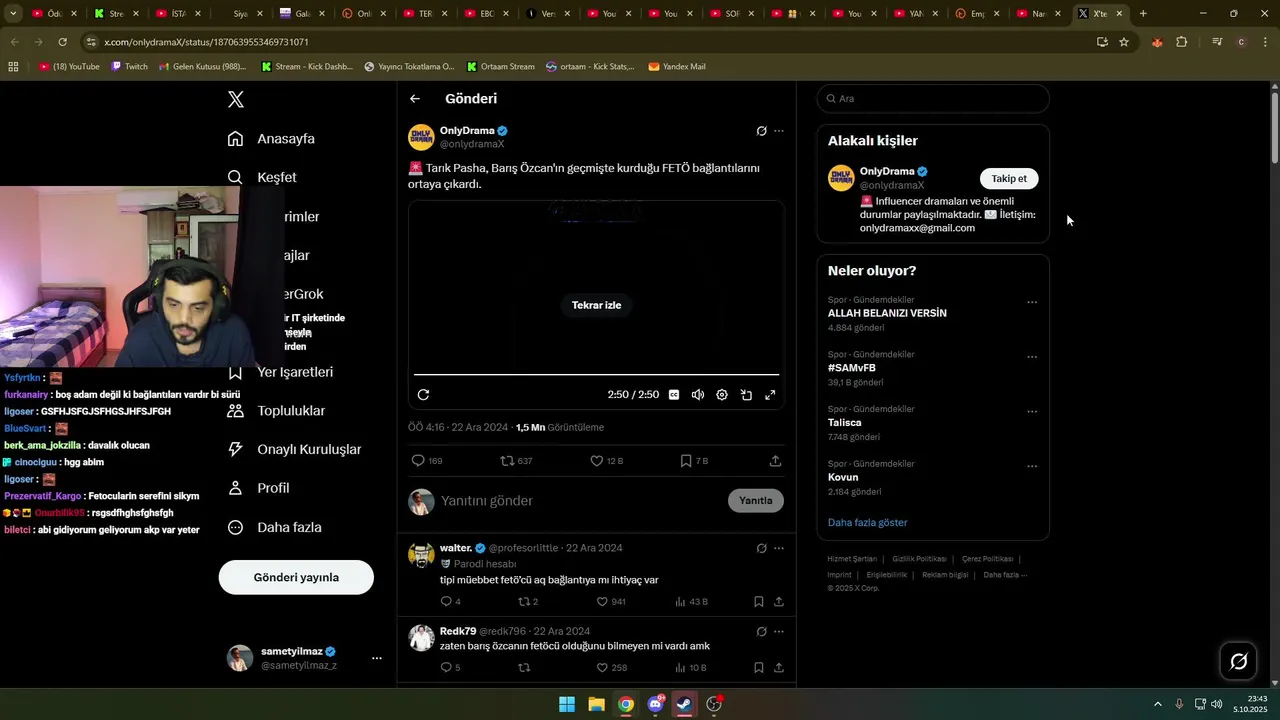
Task: Click the Yanıtını gönder reply field
Action: pos(580,501)
